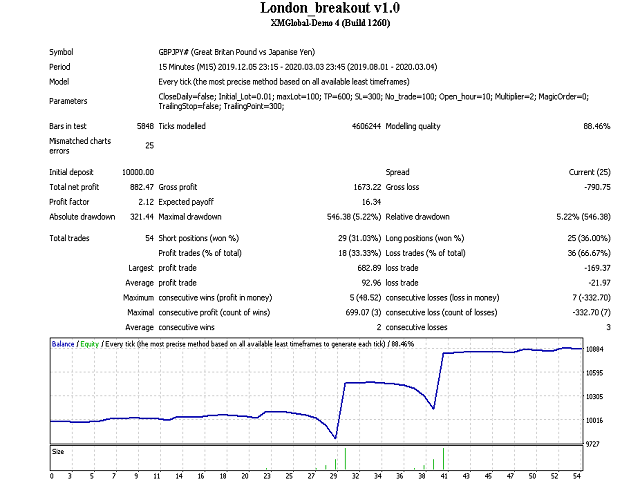Click the "Bars in test" label
640x480 pixels.
68,126
